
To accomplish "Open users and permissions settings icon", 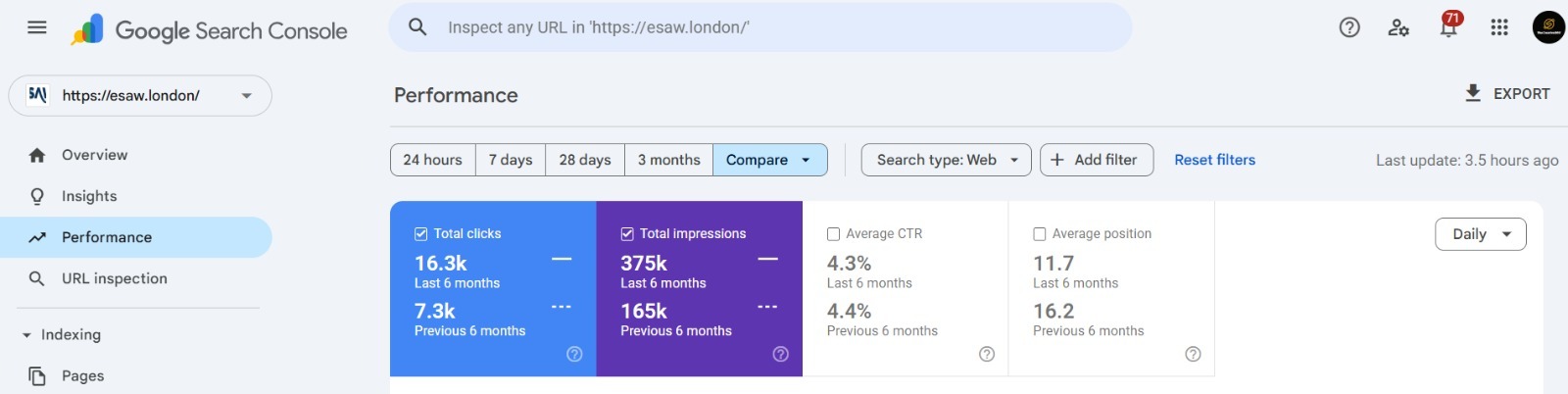I will coord(1398,27).
